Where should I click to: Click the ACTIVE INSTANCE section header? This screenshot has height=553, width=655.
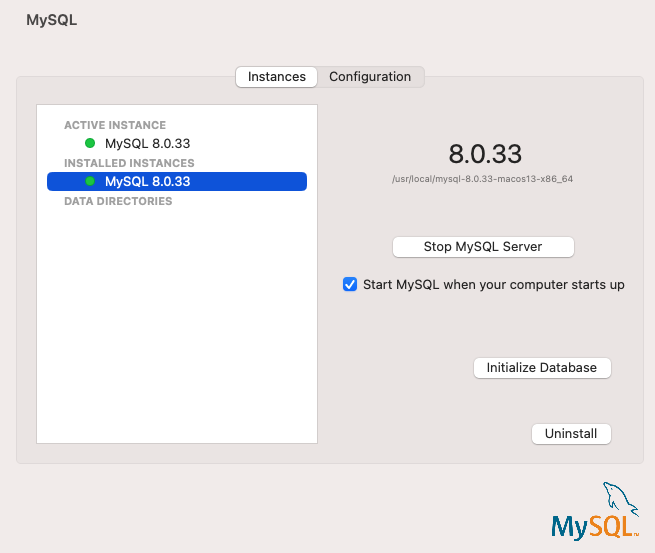115,125
